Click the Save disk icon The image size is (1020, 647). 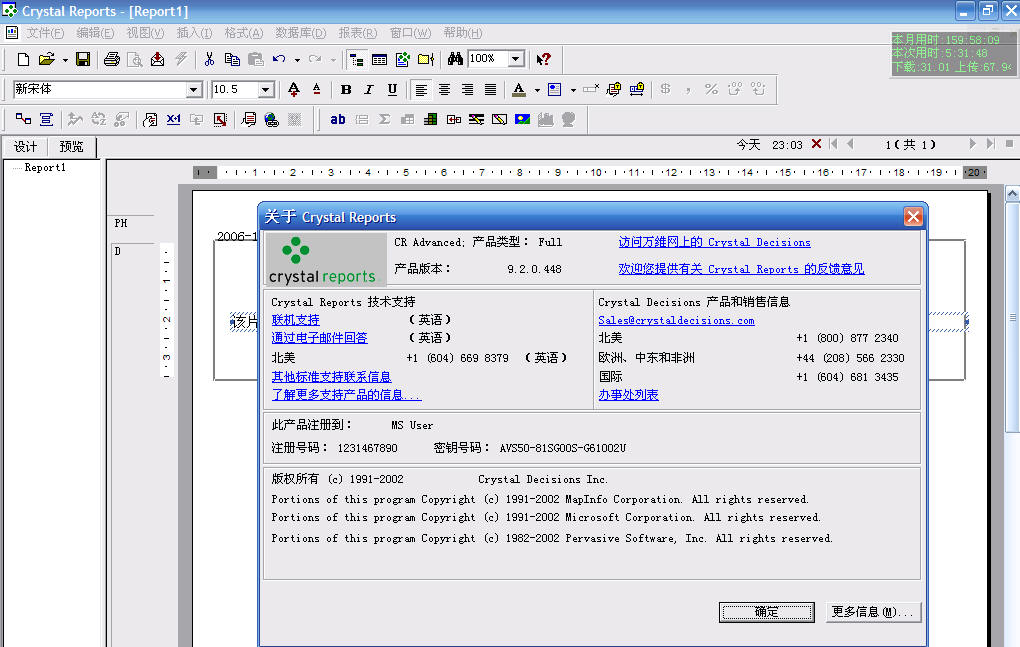(83, 60)
